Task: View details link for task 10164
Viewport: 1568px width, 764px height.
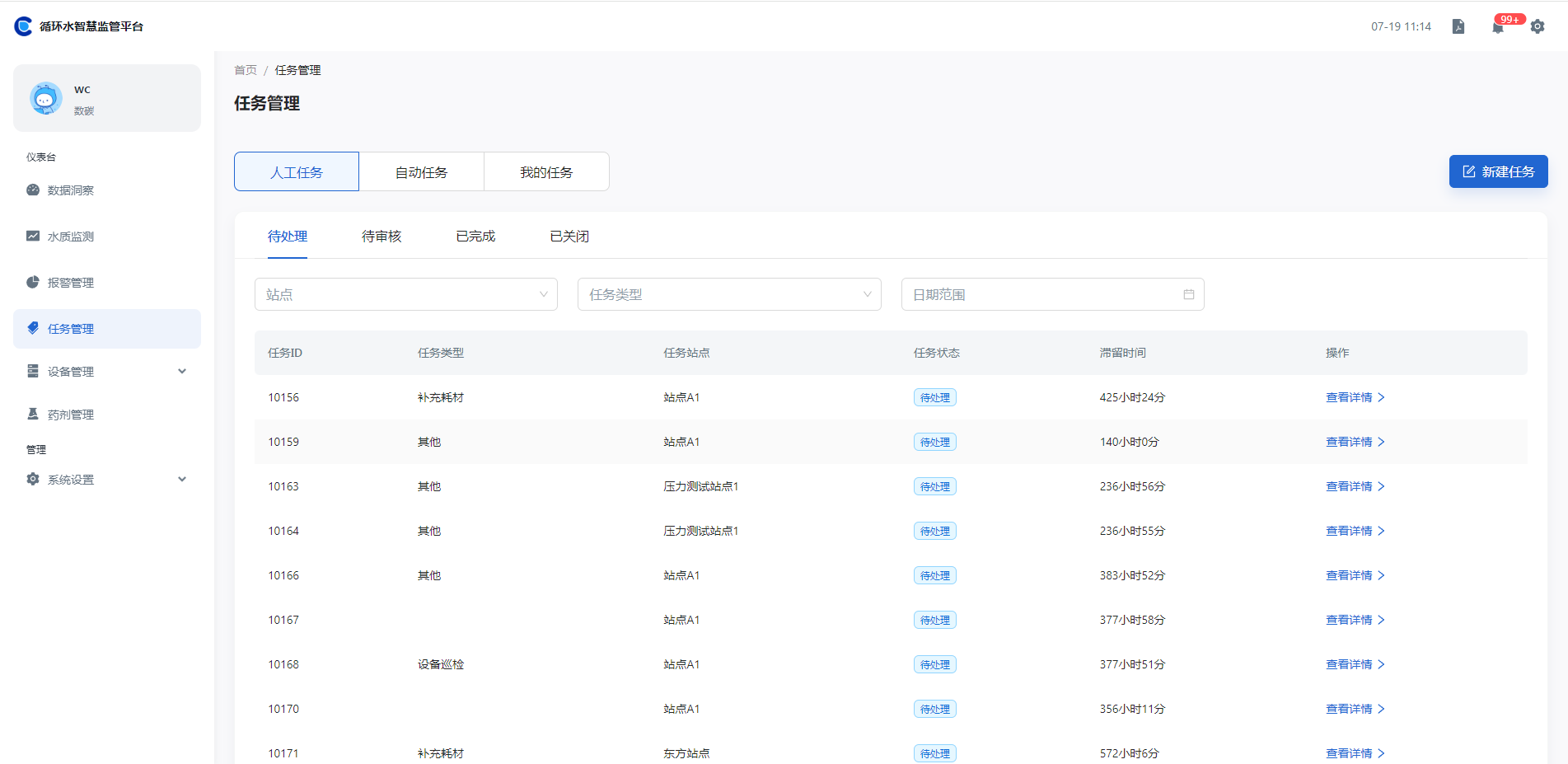Action: click(x=1355, y=531)
